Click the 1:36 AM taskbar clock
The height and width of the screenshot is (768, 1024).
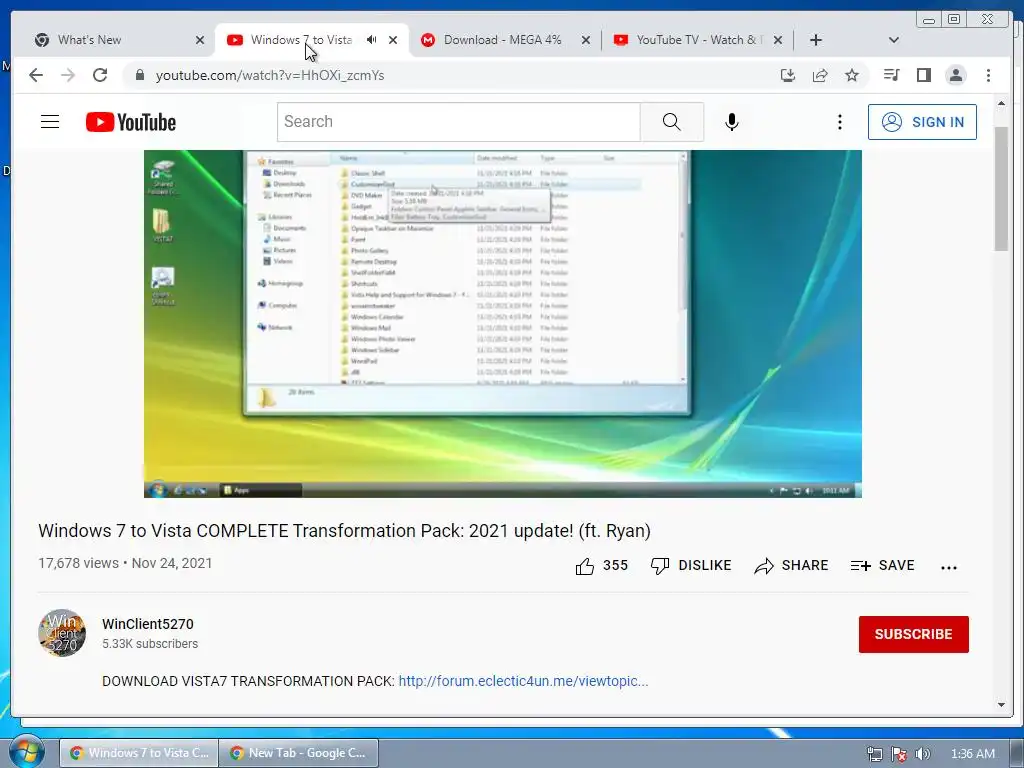972,754
